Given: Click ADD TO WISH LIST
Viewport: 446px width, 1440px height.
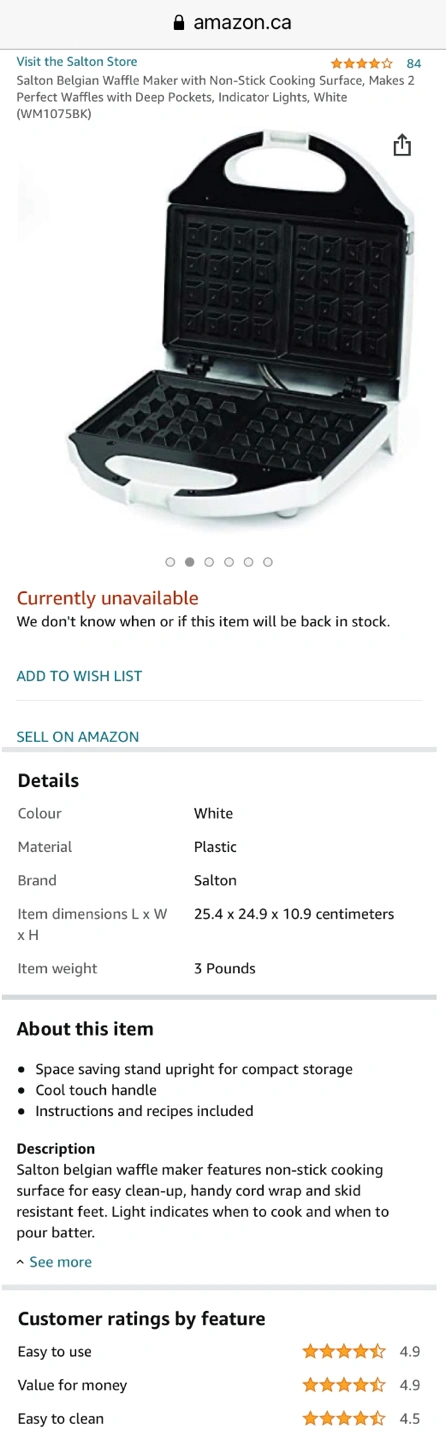Looking at the screenshot, I should point(79,676).
